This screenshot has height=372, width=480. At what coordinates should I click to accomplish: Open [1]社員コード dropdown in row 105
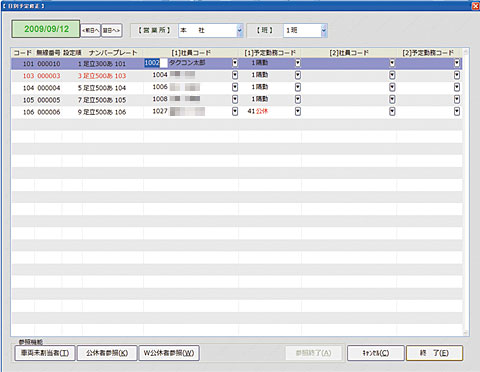click(235, 99)
